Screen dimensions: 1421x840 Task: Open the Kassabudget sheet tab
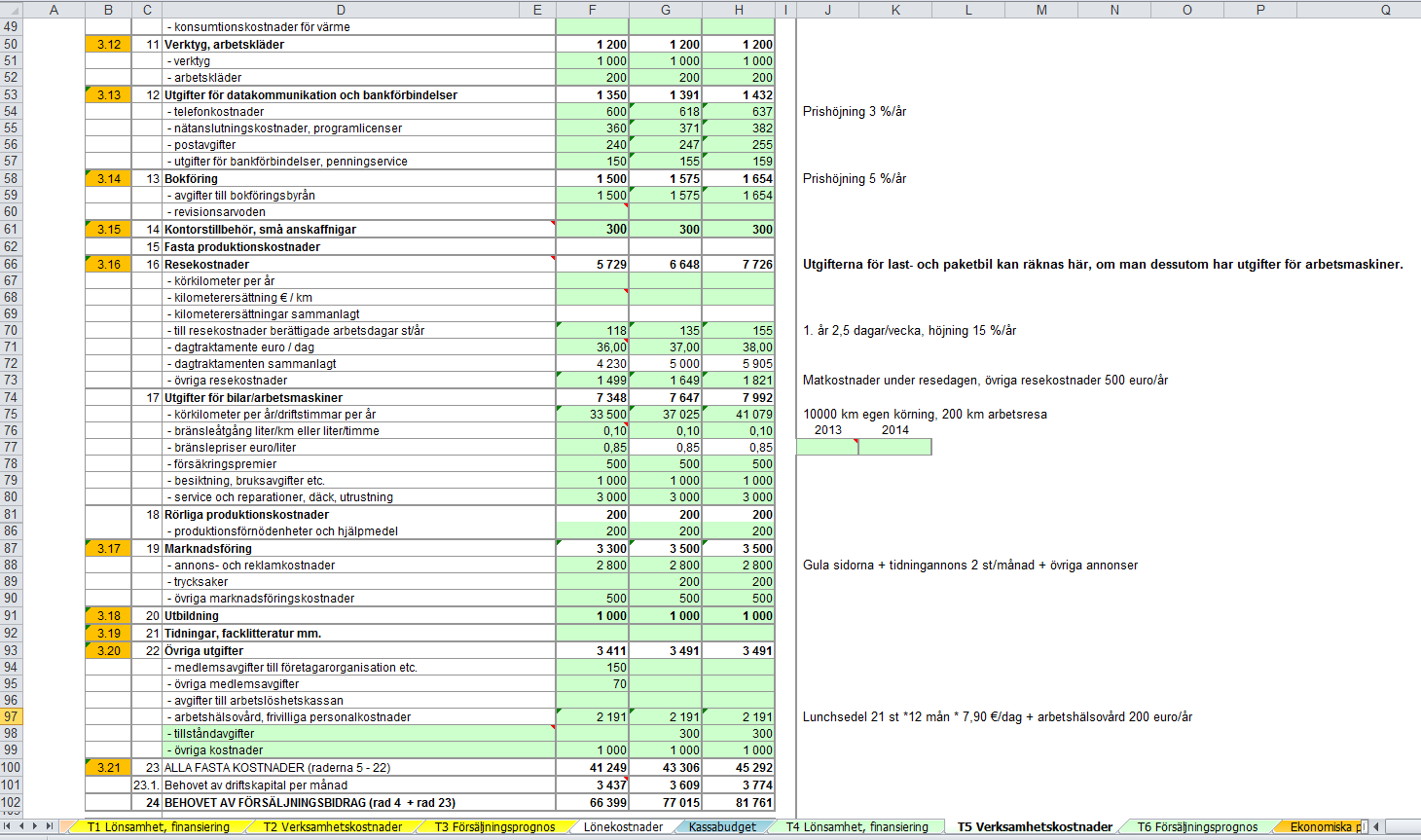pos(722,826)
